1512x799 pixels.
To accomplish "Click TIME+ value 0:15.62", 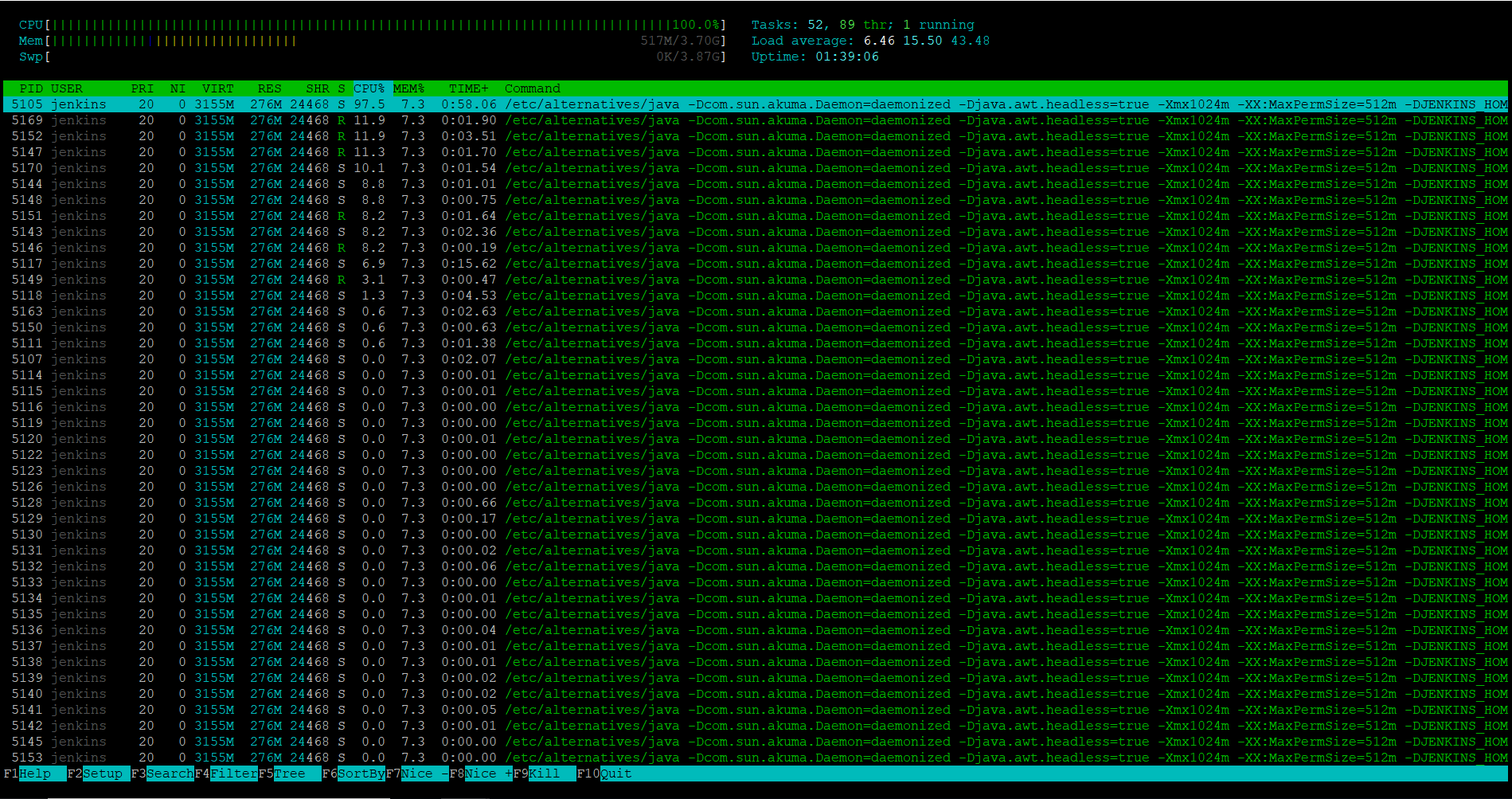I will (469, 264).
